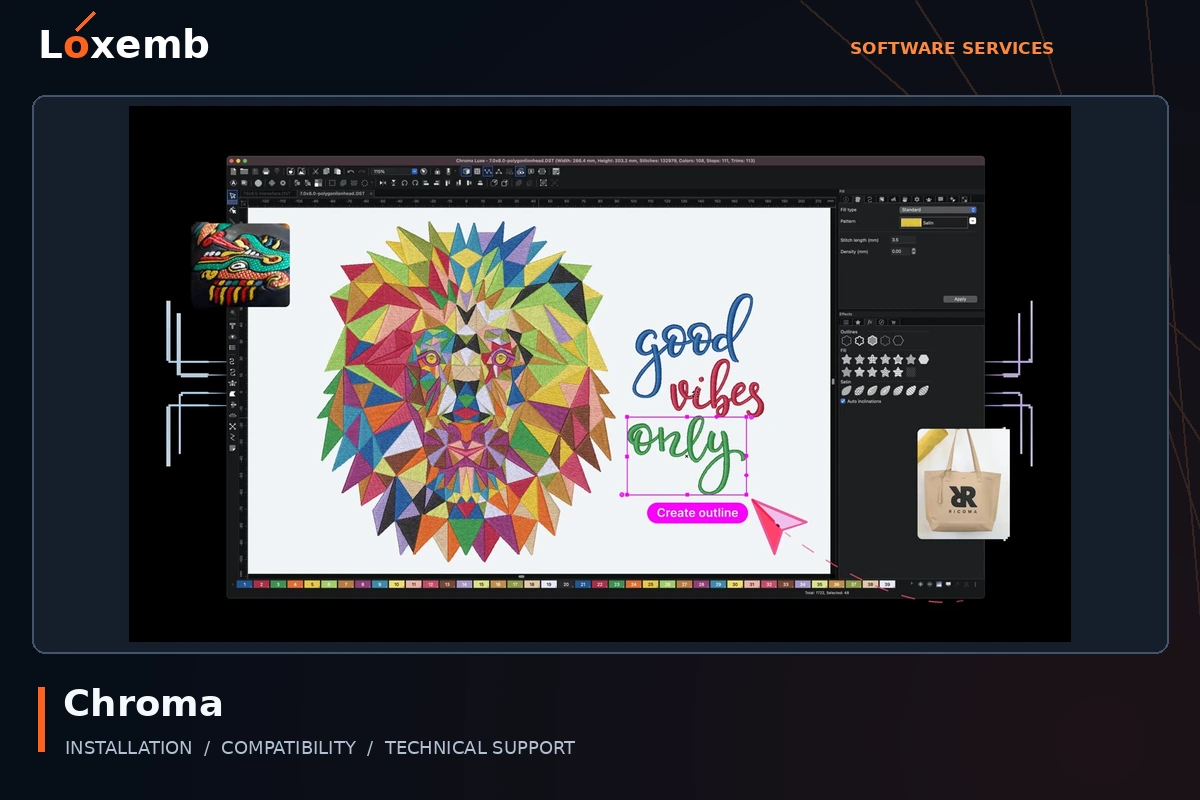Toggle the zigzag stitch view button

(x=487, y=171)
